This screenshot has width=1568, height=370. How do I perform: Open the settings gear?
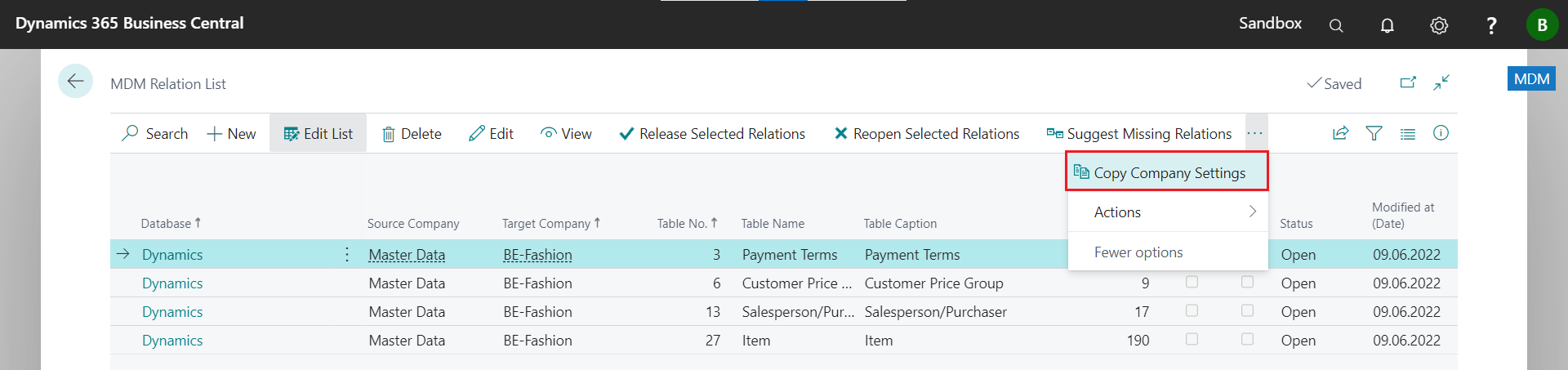(1439, 25)
